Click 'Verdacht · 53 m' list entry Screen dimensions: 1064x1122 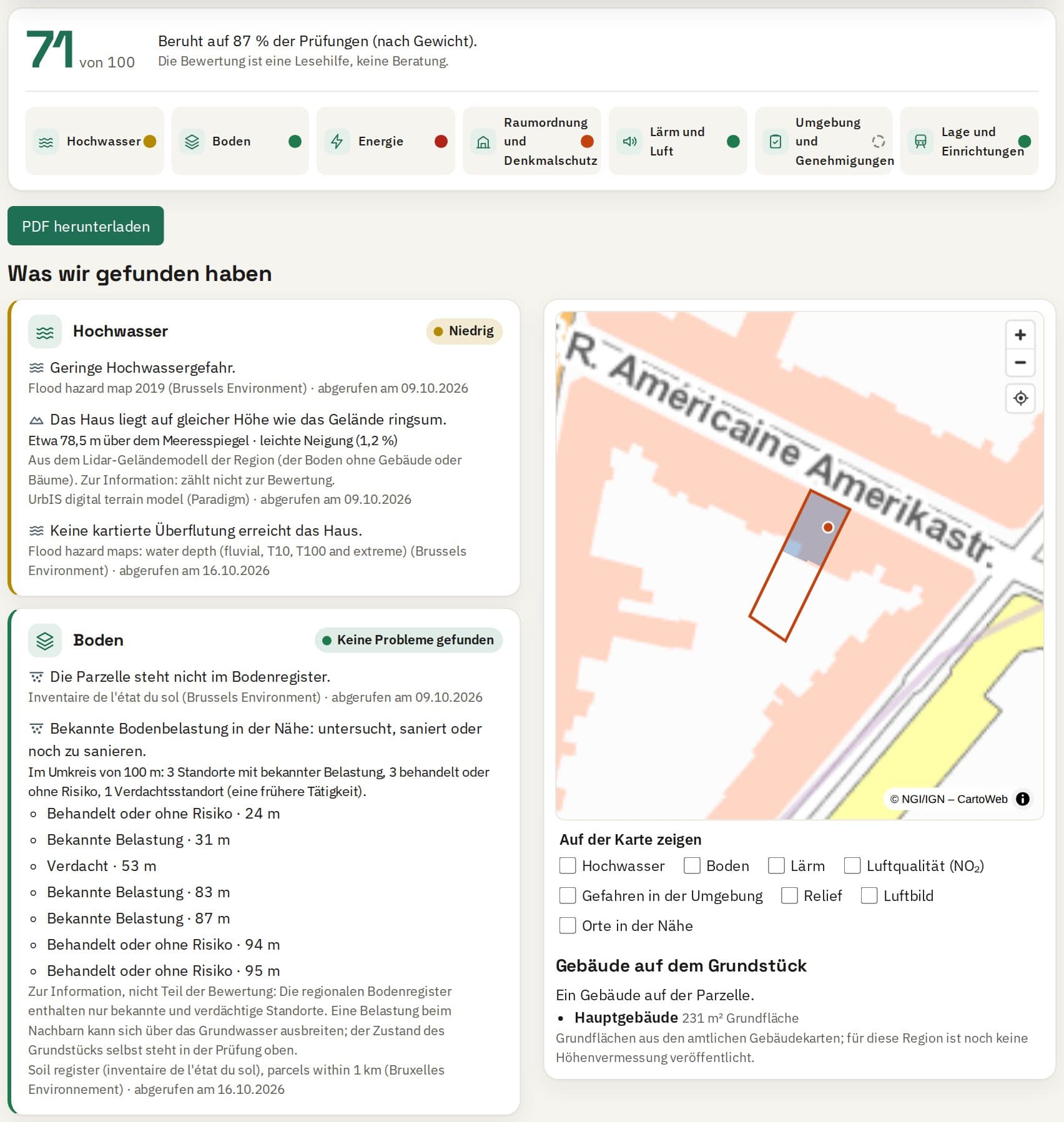click(101, 867)
